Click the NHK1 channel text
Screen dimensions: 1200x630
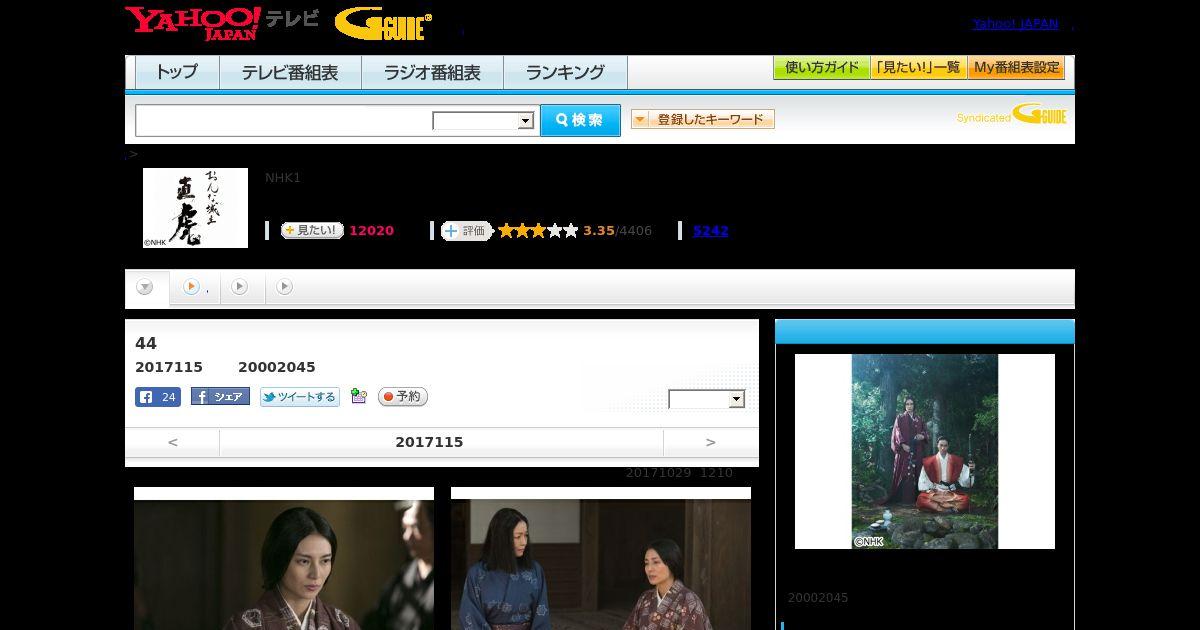(283, 178)
